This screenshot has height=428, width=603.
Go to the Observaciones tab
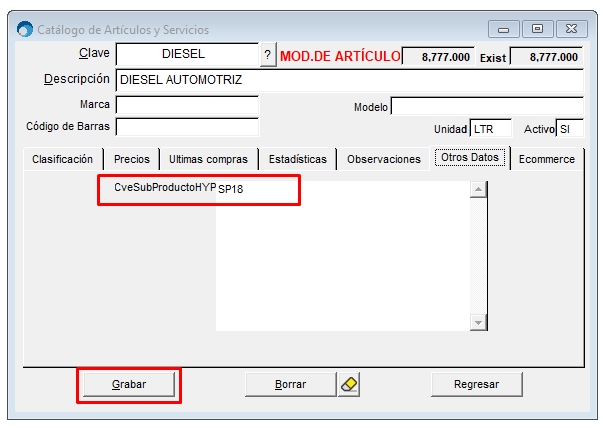point(383,159)
